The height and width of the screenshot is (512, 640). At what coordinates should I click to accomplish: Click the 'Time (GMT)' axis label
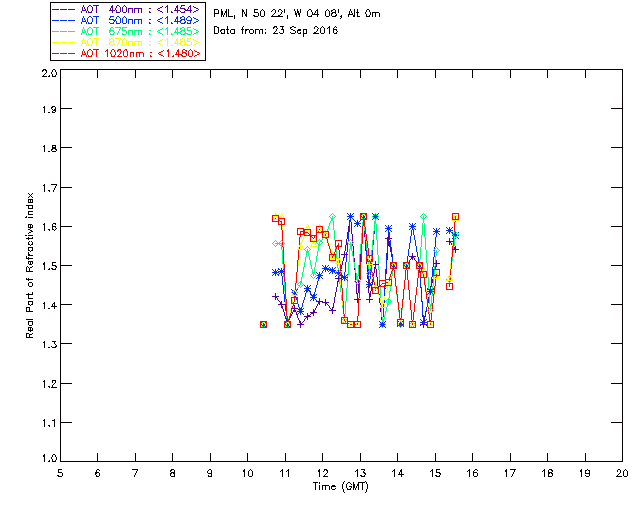click(340, 487)
